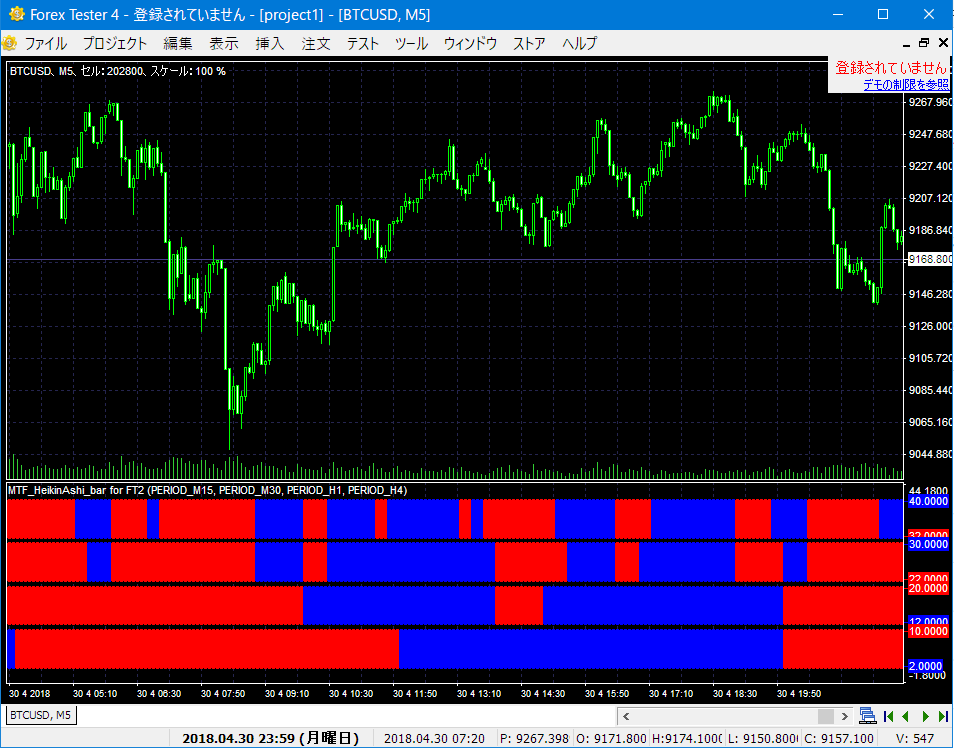This screenshot has height=748, width=954.
Task: Click the horizontal scrollbar thumb
Action: 826,716
